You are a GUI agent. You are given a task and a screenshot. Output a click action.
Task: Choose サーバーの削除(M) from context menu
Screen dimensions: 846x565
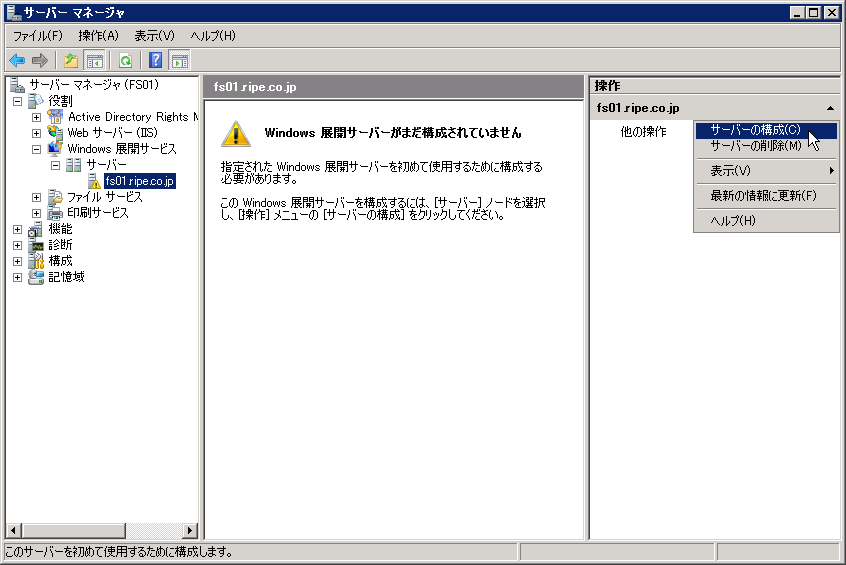coord(766,146)
